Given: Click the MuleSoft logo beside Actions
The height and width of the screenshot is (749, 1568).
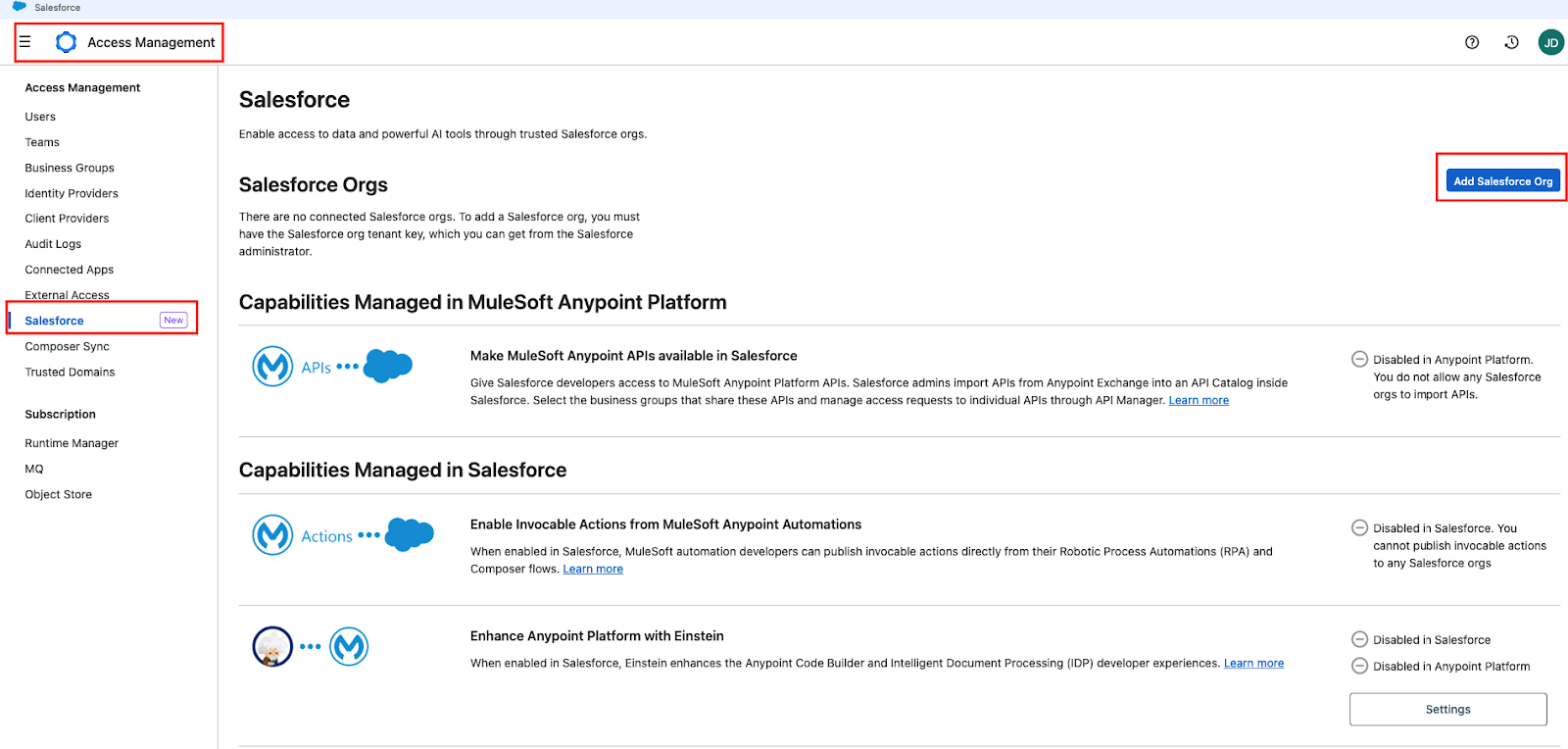Looking at the screenshot, I should [272, 535].
